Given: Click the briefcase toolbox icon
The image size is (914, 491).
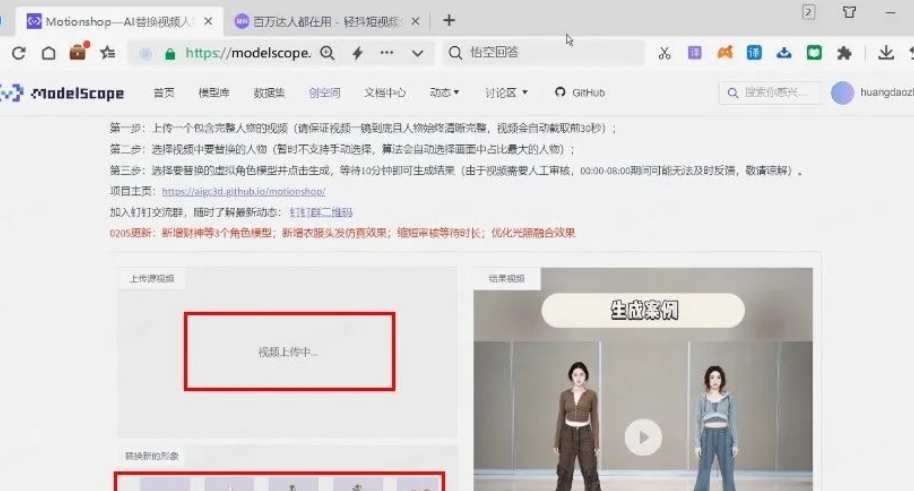Looking at the screenshot, I should click(78, 52).
